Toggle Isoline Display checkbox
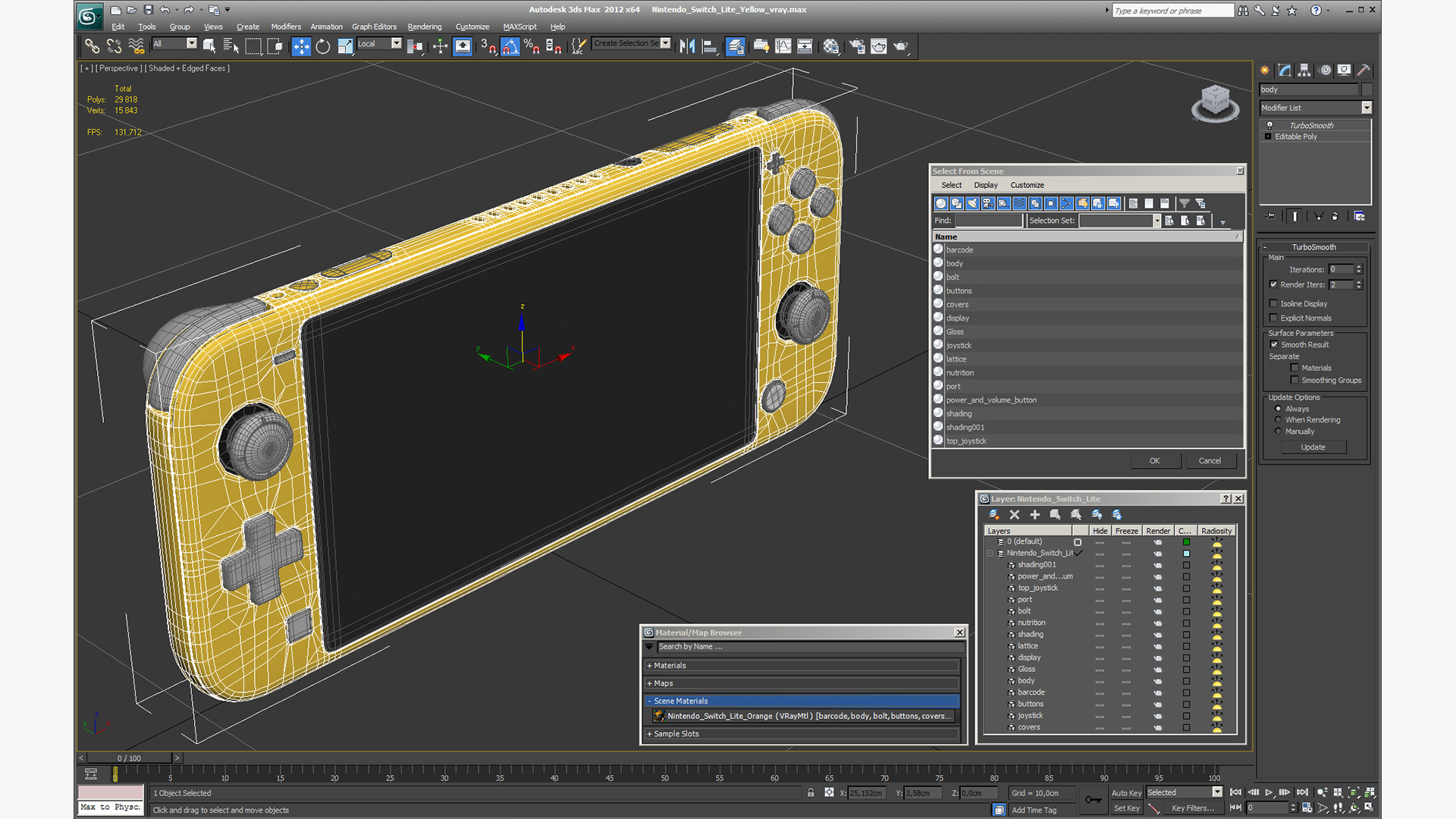The image size is (1456, 819). 1274,303
